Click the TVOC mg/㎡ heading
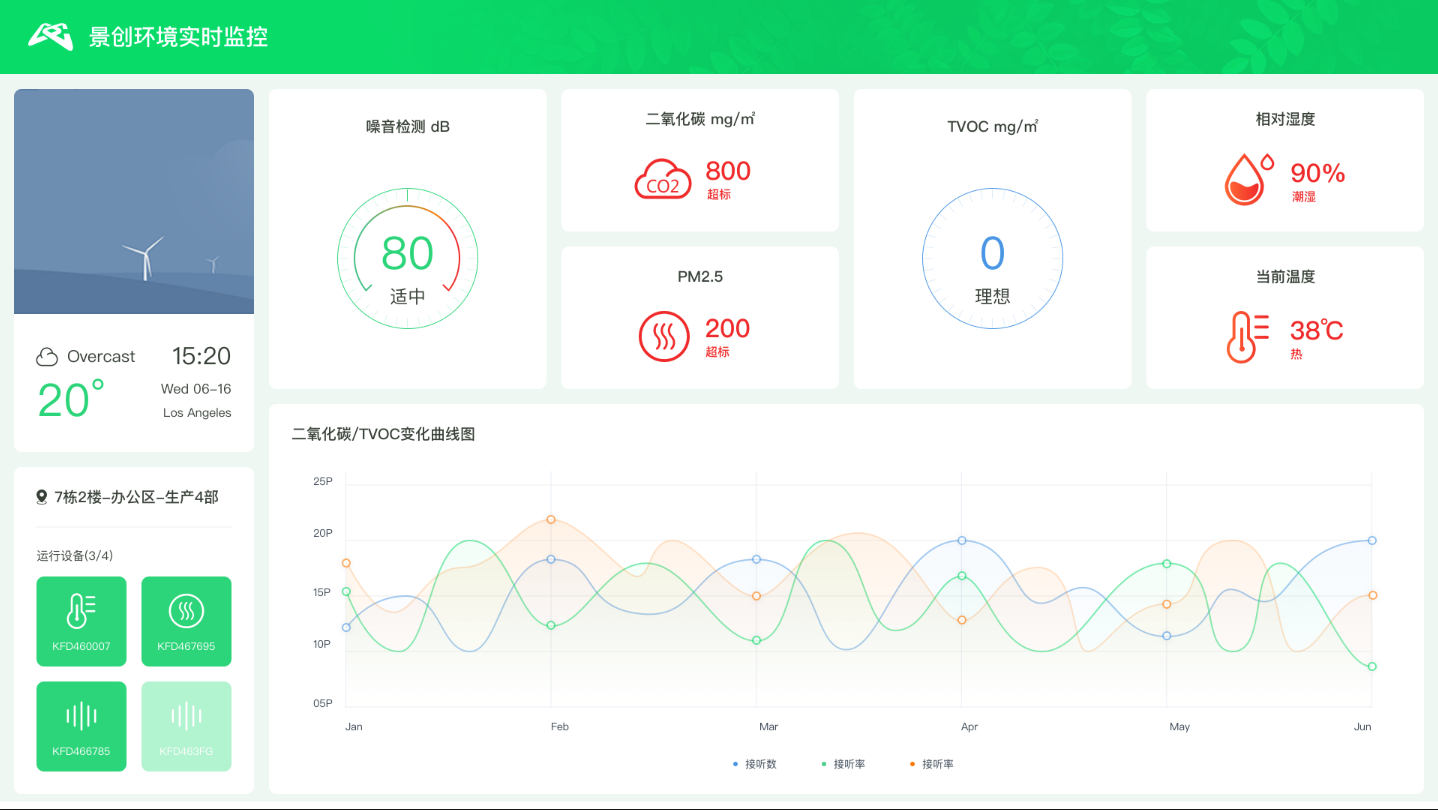This screenshot has height=810, width=1438. tap(992, 127)
